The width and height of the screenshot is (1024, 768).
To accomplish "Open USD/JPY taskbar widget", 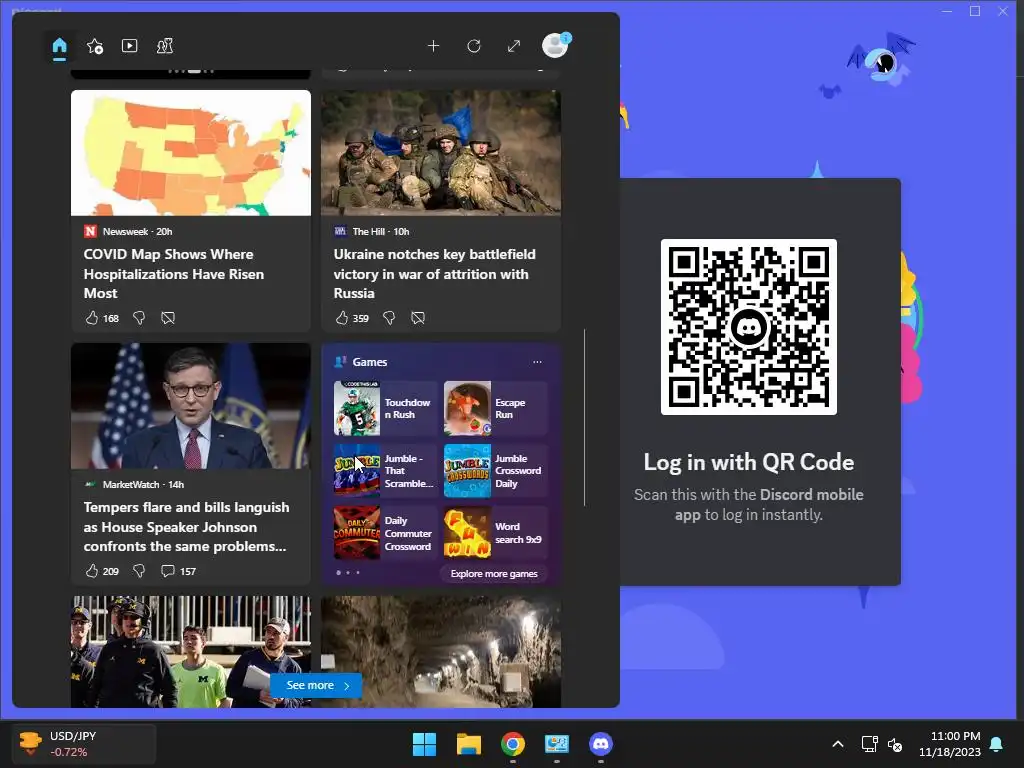I will 84,744.
